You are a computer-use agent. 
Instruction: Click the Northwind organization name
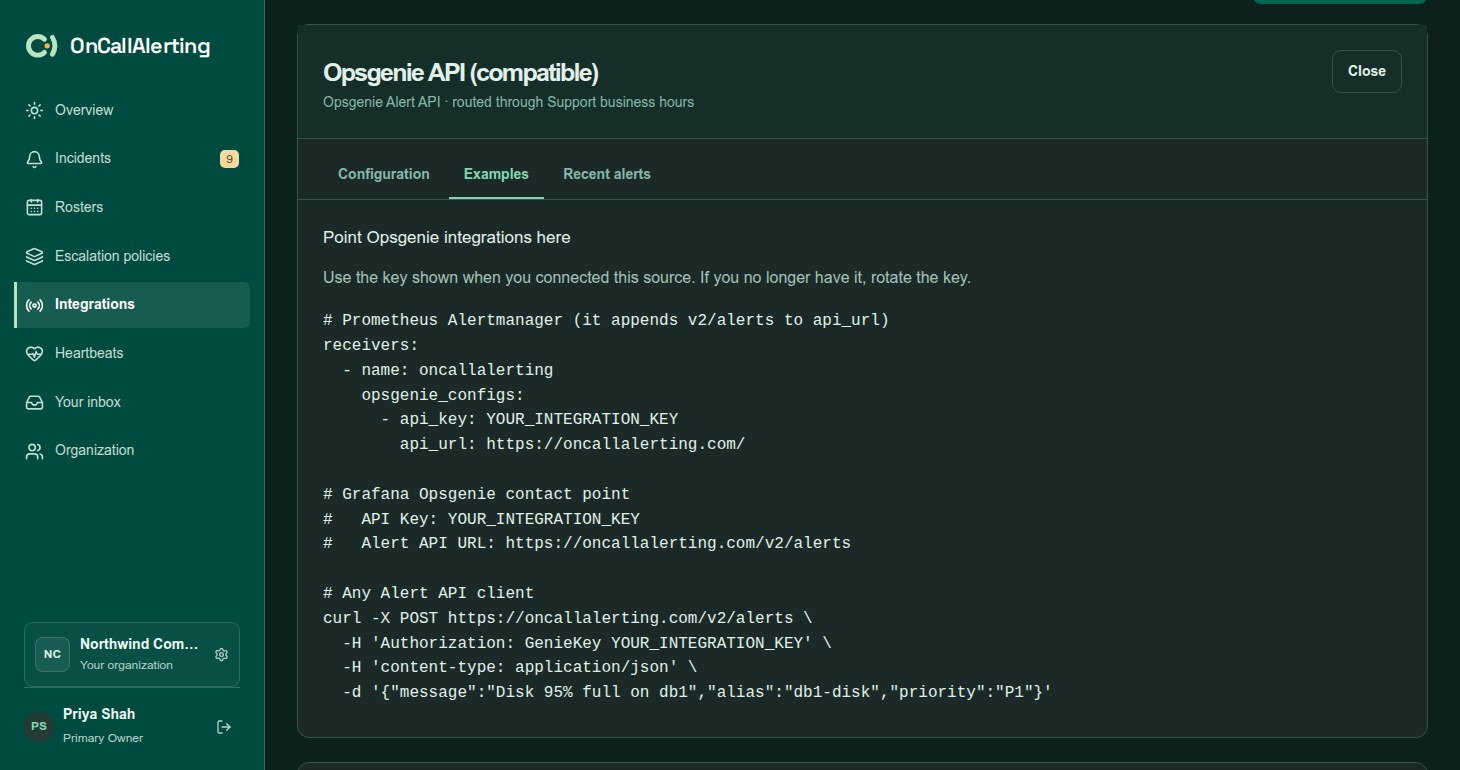139,645
